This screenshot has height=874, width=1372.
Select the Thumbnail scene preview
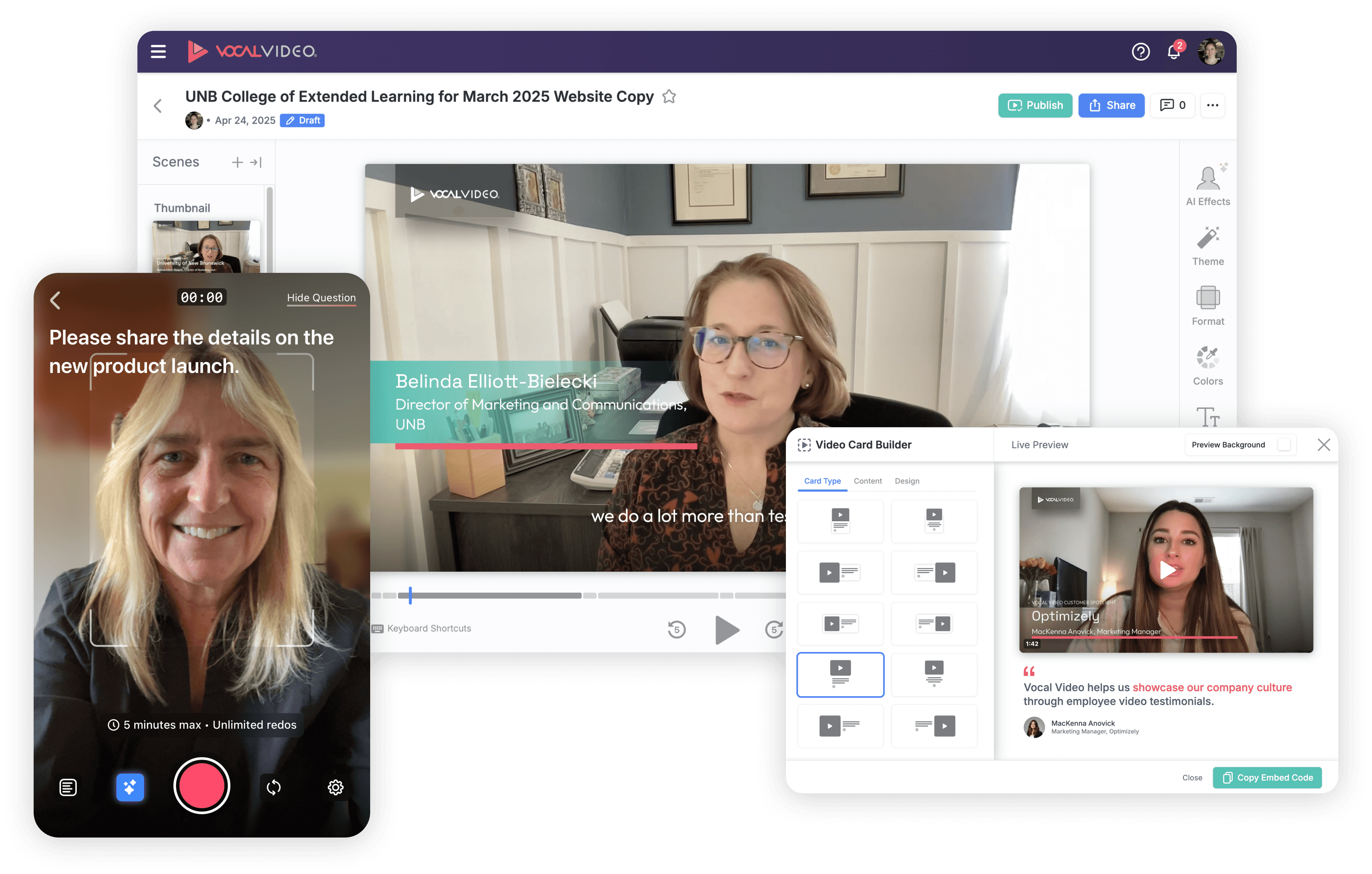206,246
